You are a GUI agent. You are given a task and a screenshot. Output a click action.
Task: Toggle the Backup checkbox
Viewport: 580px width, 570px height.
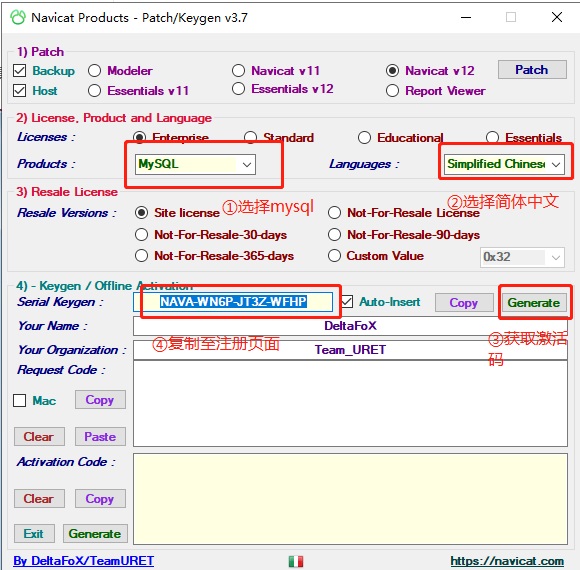(x=19, y=70)
